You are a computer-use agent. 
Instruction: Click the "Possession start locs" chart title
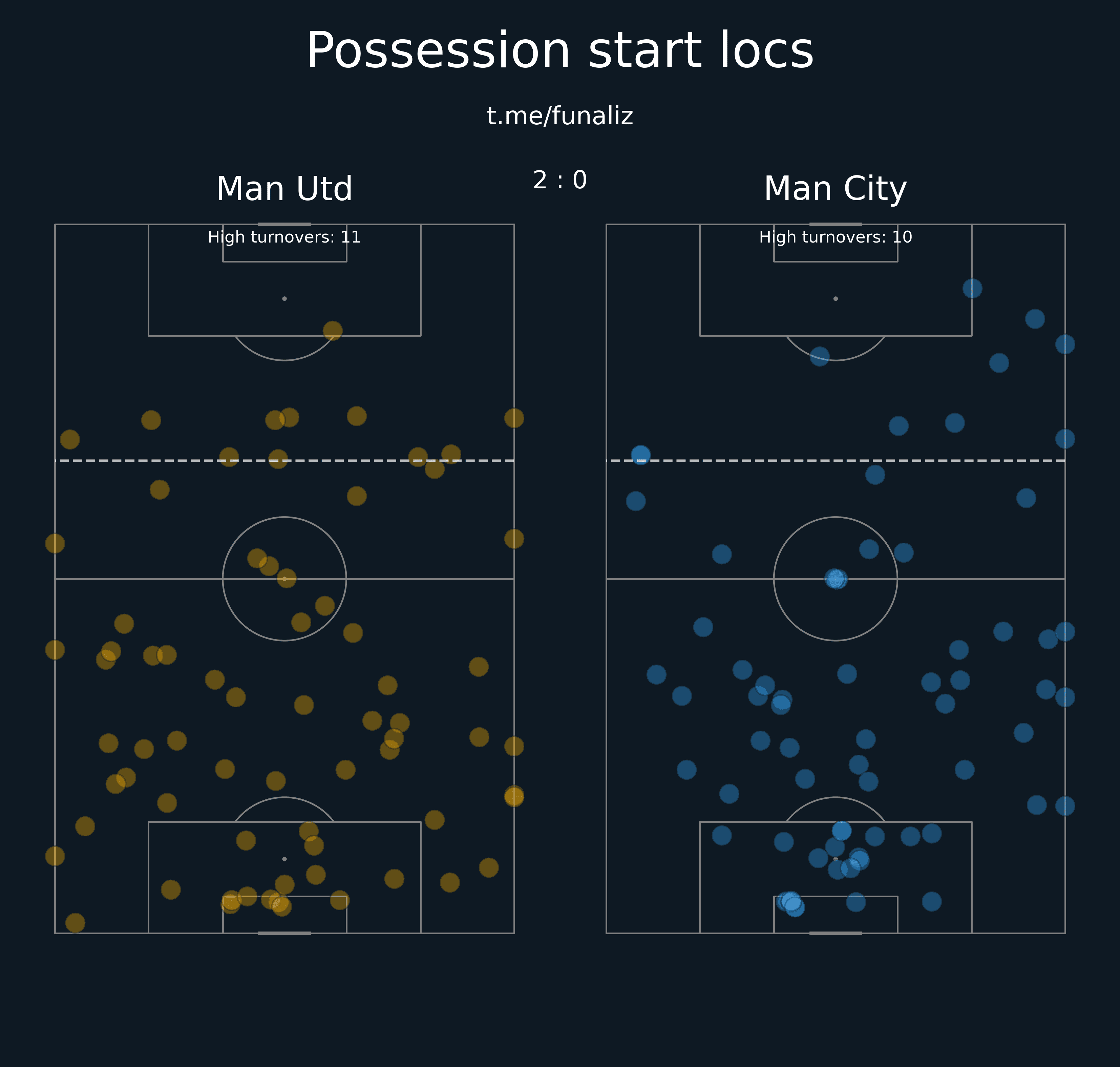(x=559, y=51)
